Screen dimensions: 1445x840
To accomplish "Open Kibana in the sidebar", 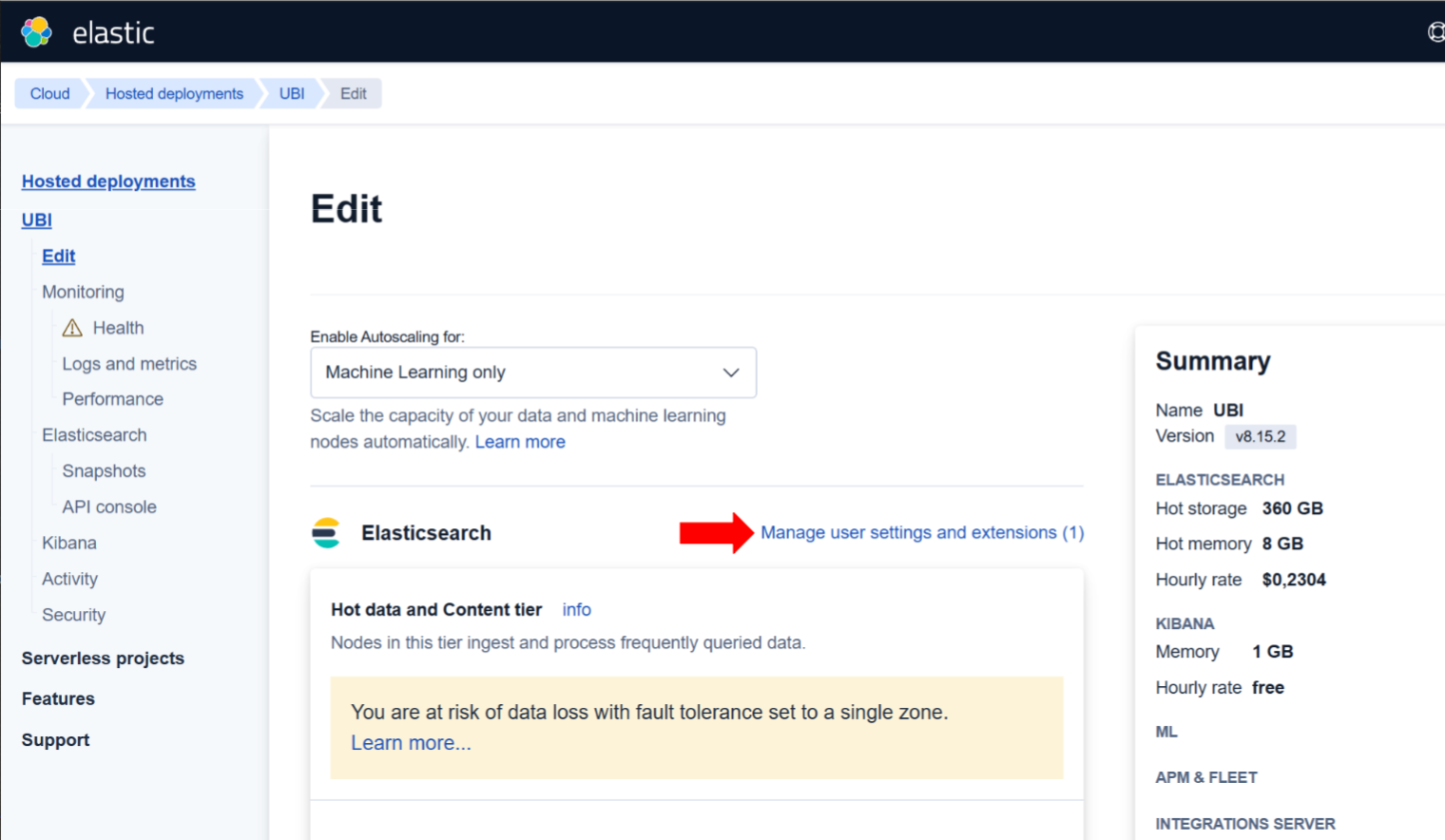I will tap(69, 543).
